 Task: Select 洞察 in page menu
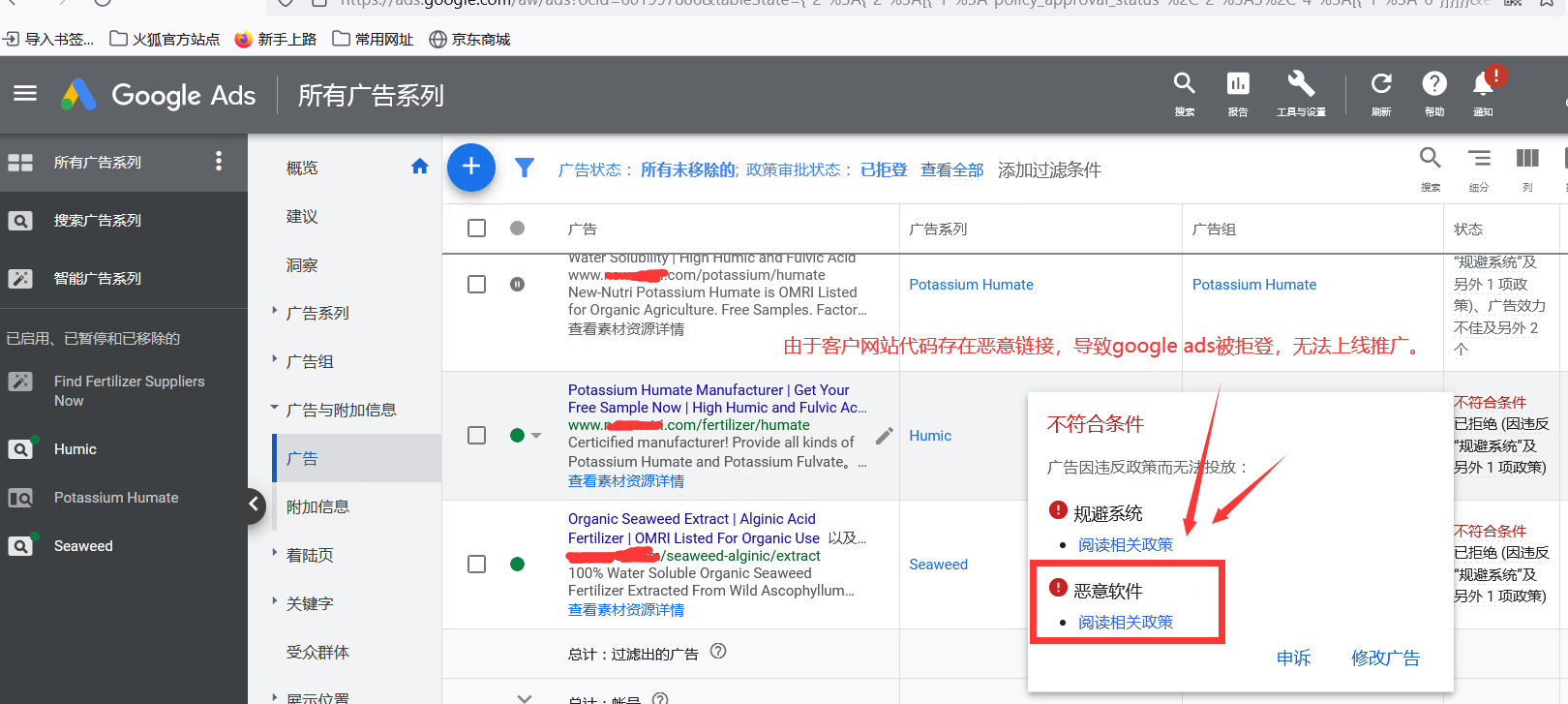click(302, 264)
